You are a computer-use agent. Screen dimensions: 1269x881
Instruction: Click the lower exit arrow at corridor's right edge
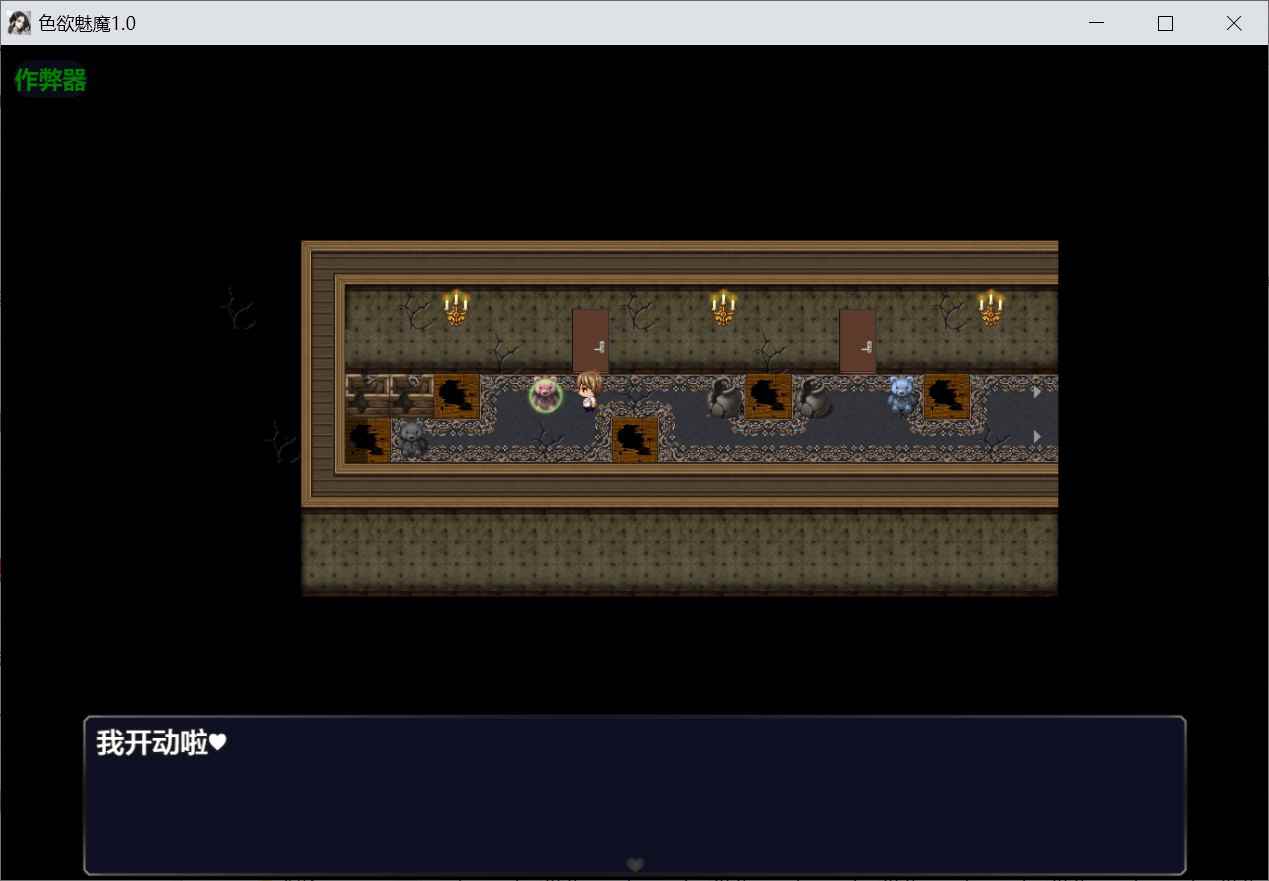pos(1037,437)
